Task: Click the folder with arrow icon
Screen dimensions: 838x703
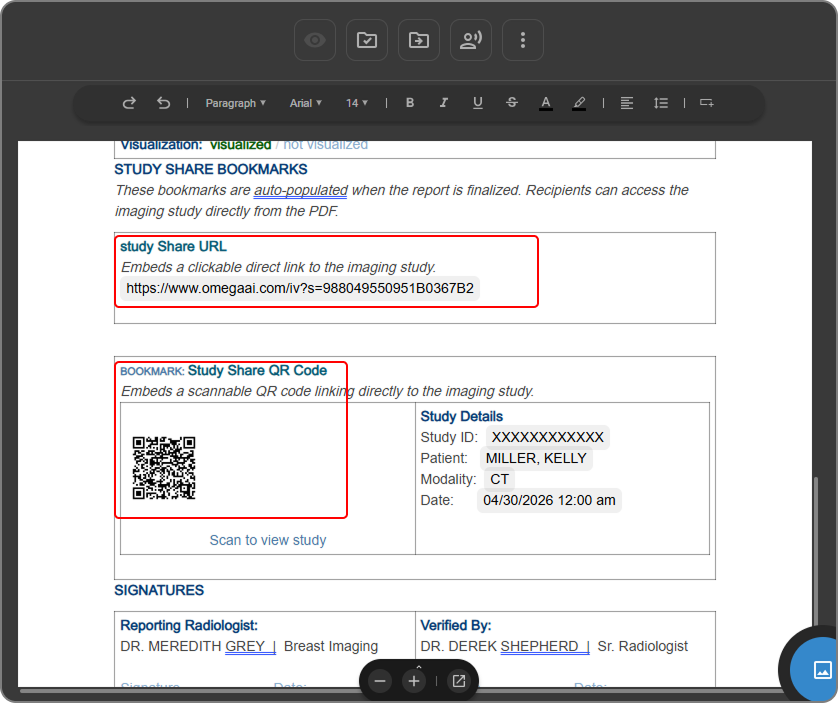Action: [x=418, y=40]
